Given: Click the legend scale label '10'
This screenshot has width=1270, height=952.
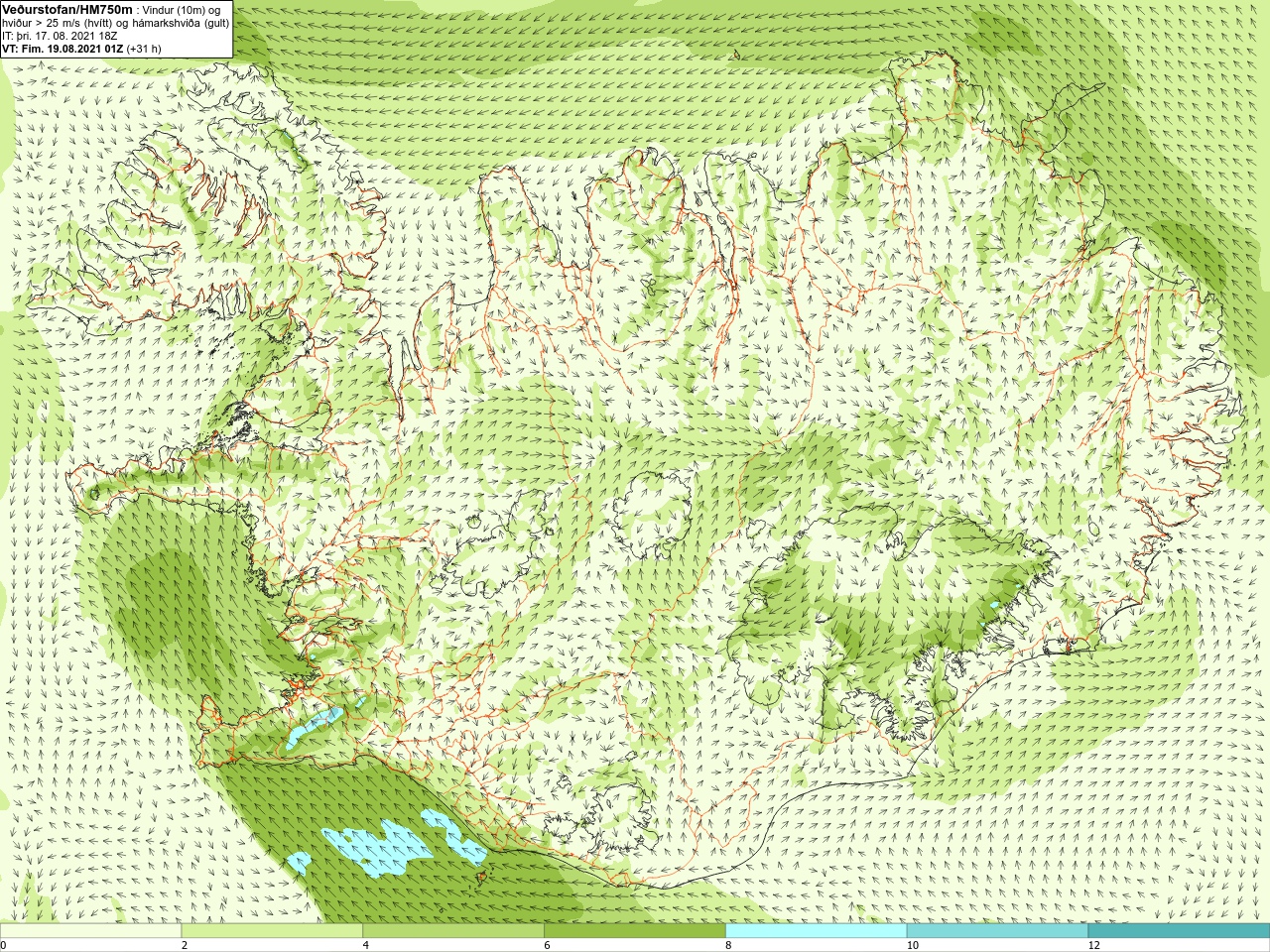Looking at the screenshot, I should pos(912,945).
